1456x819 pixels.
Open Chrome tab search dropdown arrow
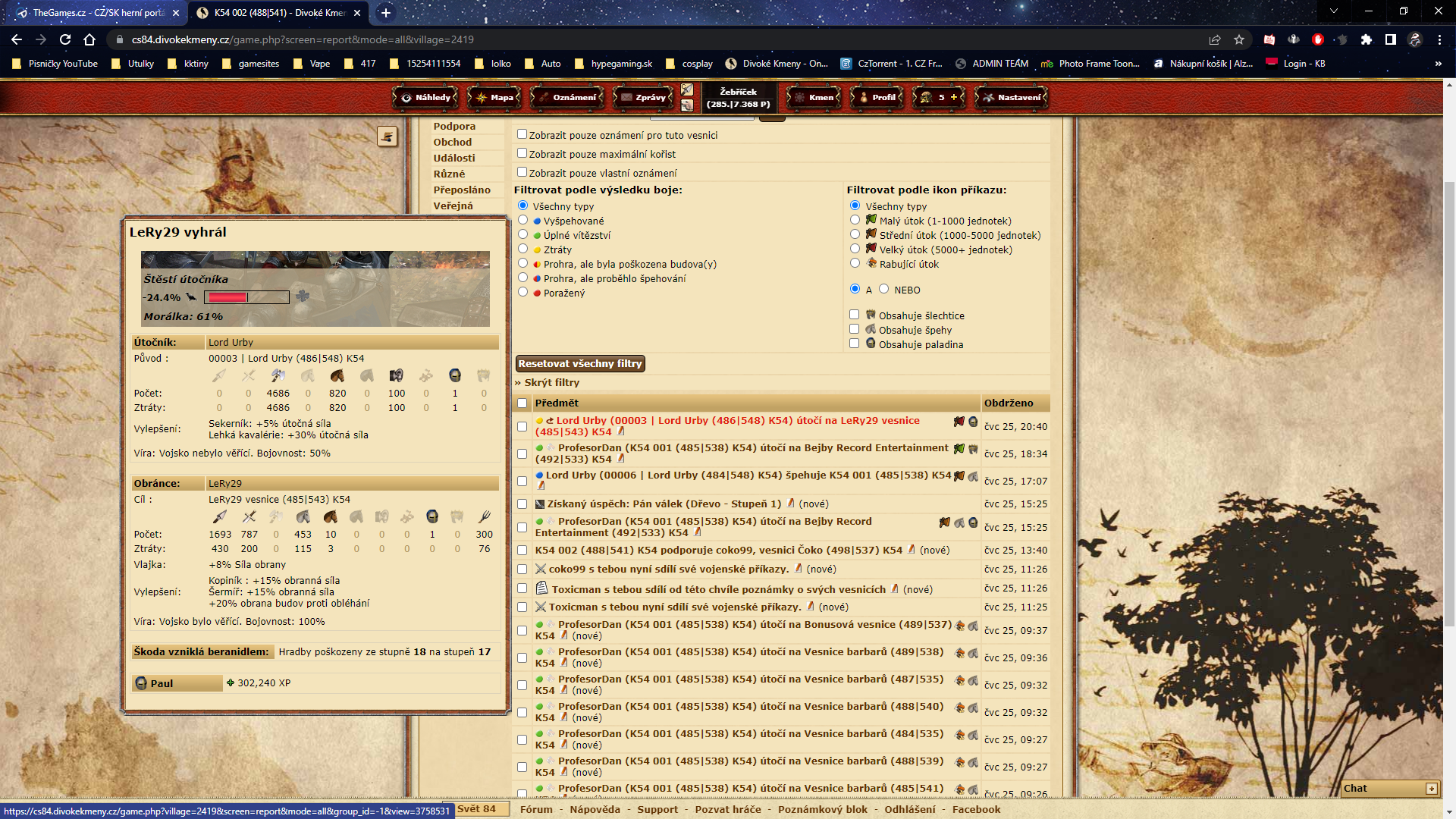coord(1333,11)
